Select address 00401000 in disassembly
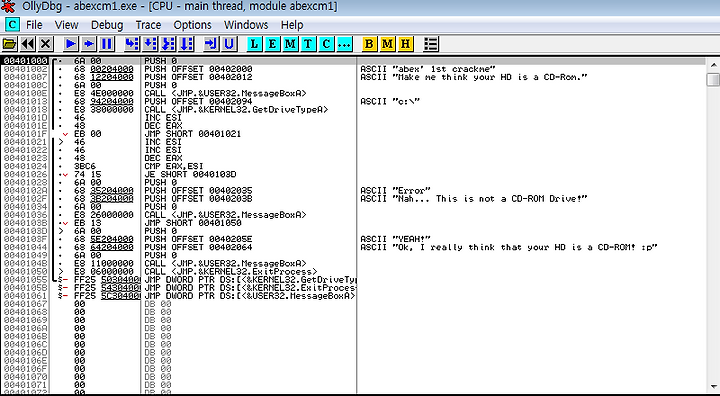This screenshot has width=720, height=396. pyautogui.click(x=25, y=61)
